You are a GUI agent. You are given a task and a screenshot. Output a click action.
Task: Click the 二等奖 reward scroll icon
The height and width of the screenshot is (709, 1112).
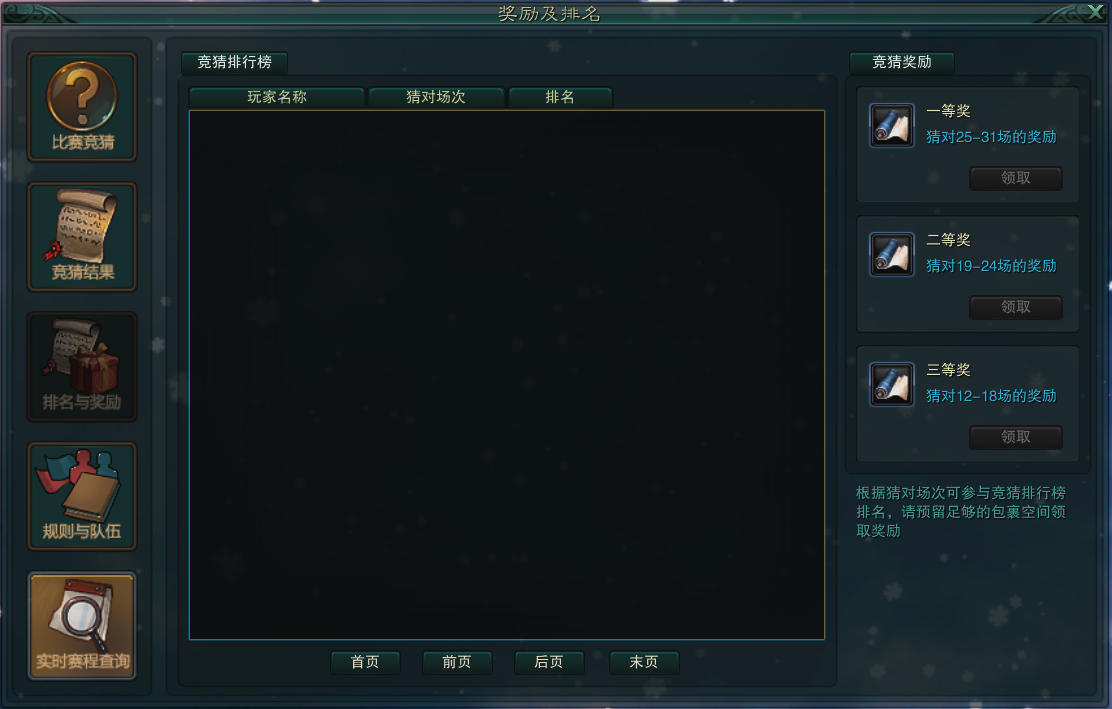tap(891, 255)
